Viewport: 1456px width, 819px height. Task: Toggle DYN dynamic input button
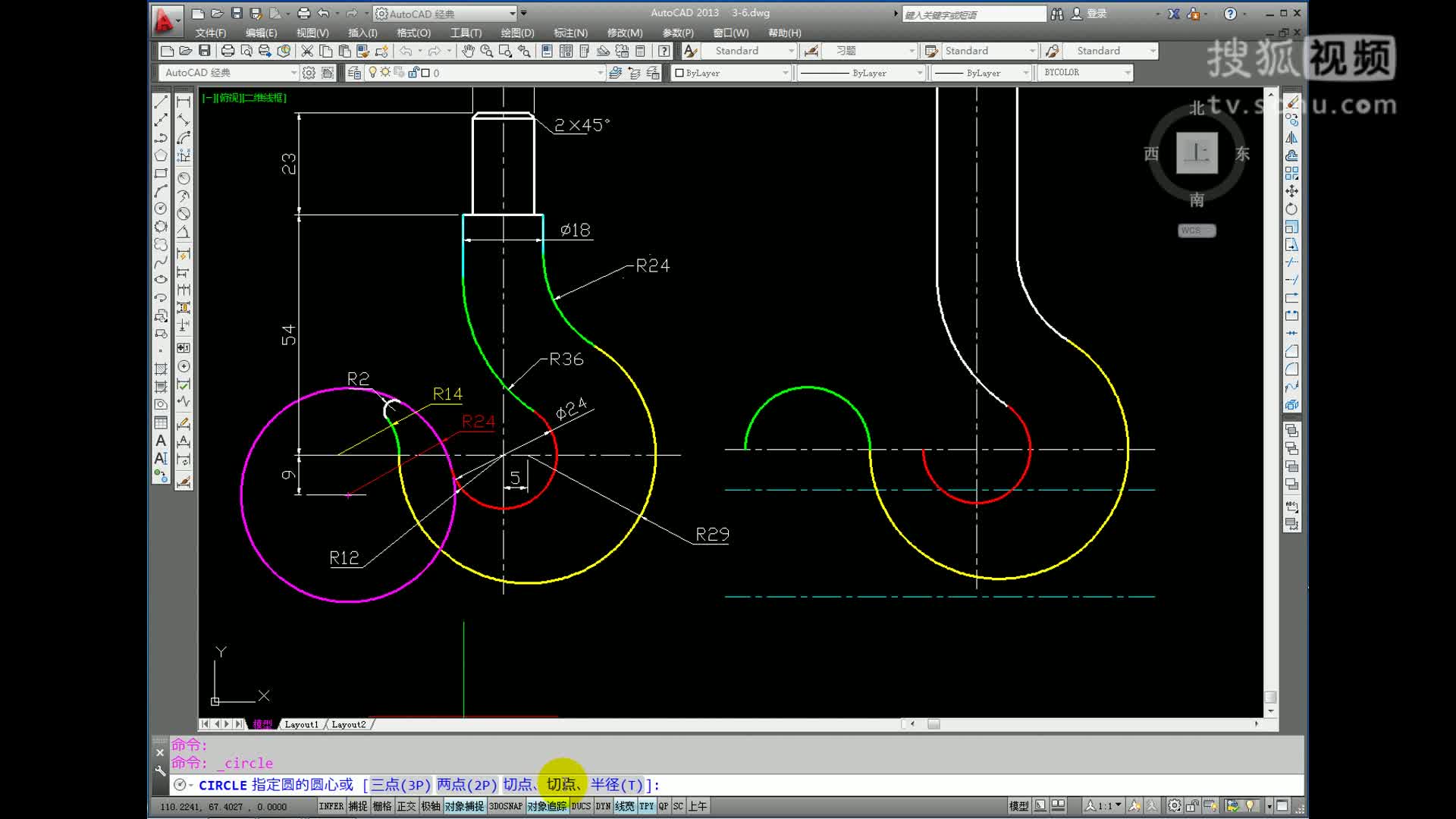pos(603,806)
